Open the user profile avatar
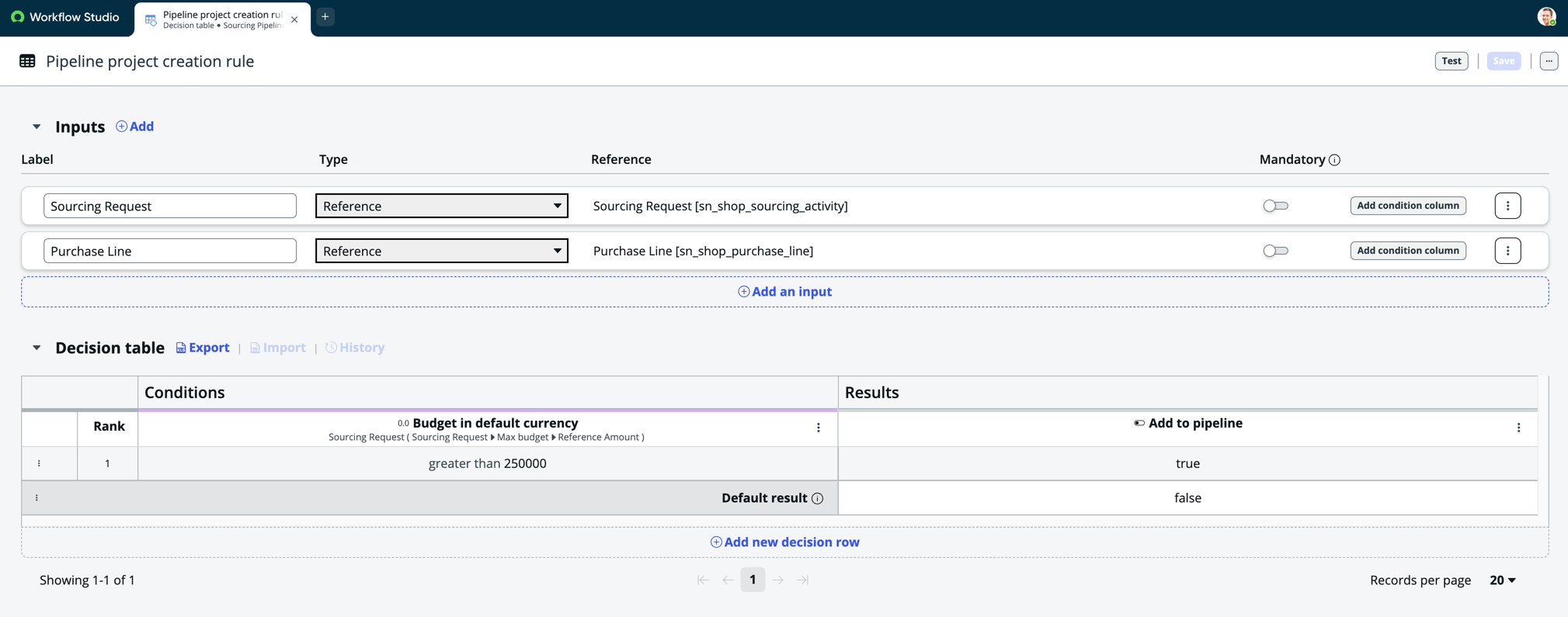This screenshot has height=617, width=1568. 1546,16
